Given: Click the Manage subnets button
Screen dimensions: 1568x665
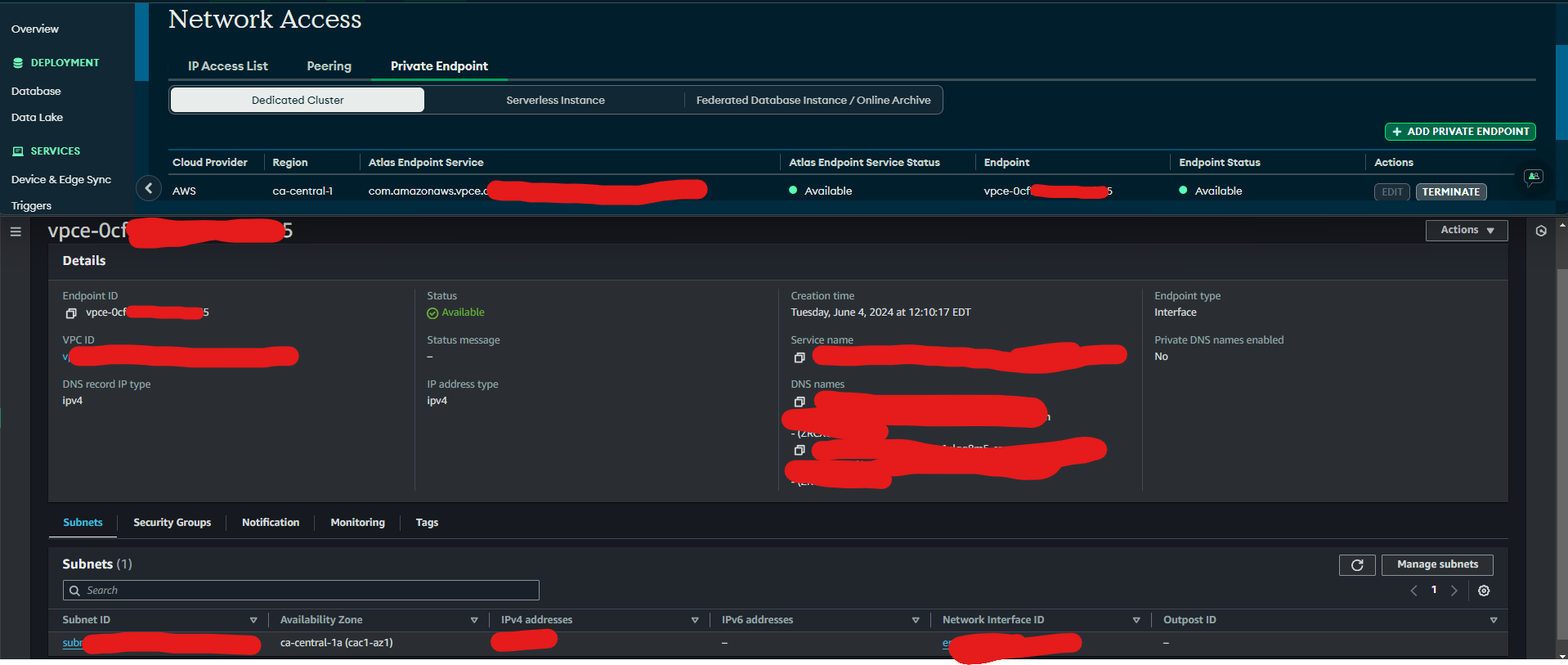Looking at the screenshot, I should point(1437,565).
